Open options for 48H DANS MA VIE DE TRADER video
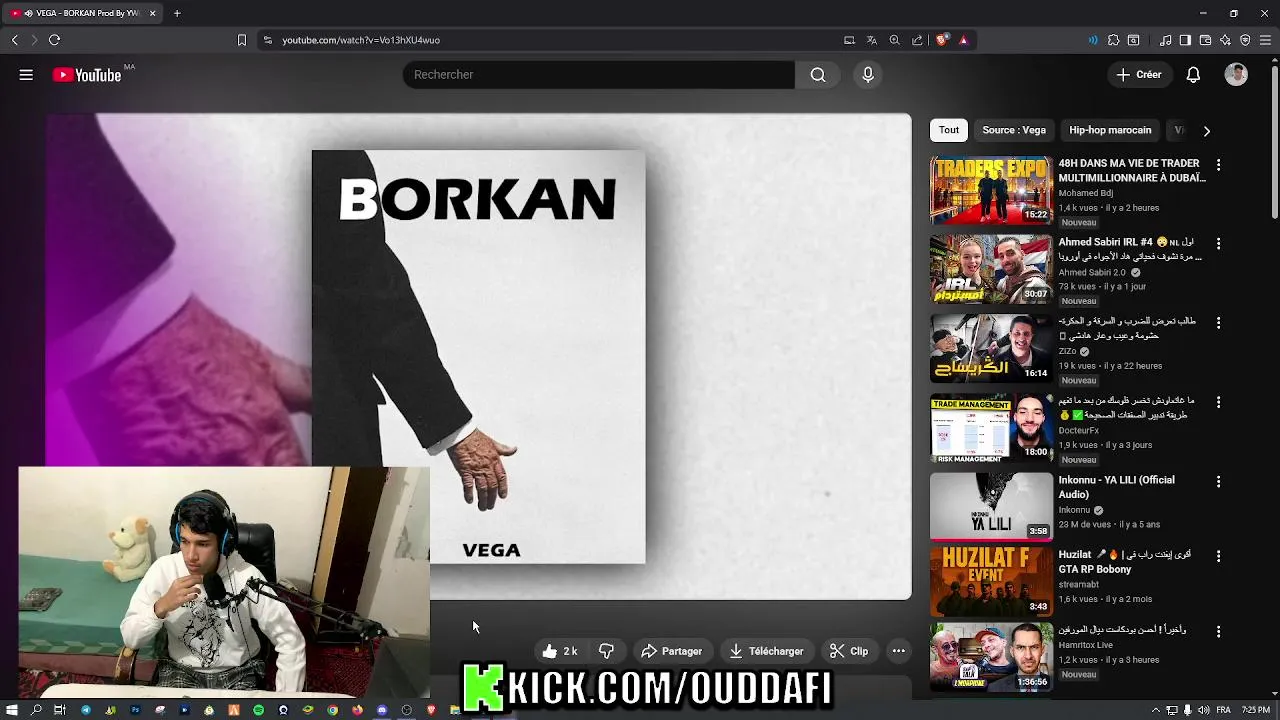Viewport: 1280px width, 720px height. point(1218,164)
